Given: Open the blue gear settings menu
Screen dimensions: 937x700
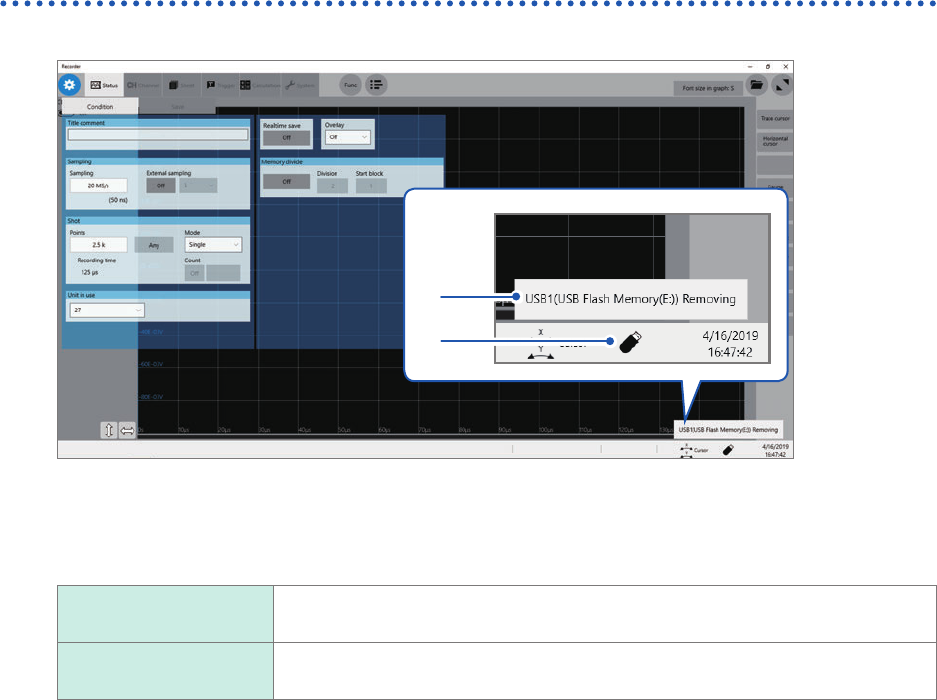Looking at the screenshot, I should [69, 85].
